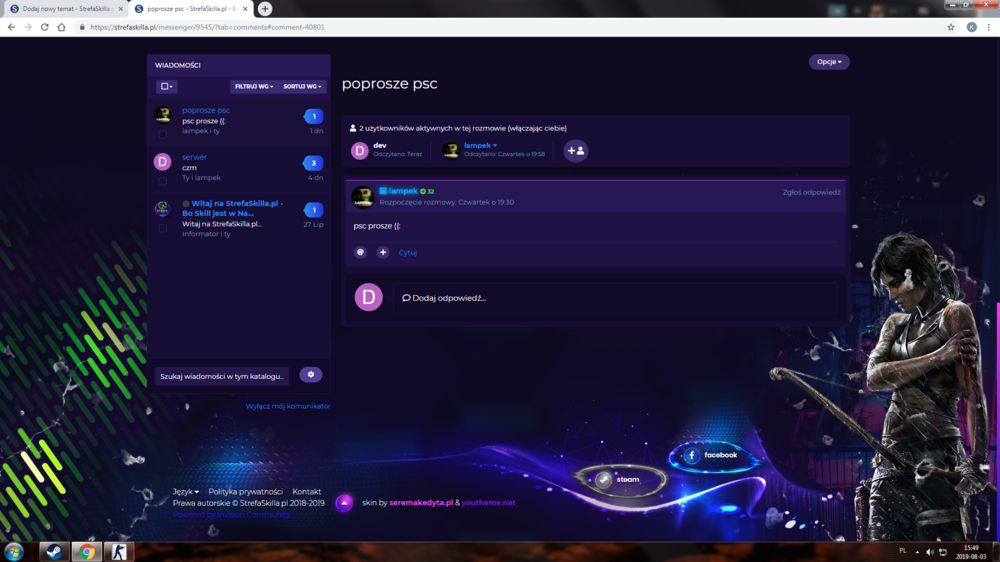Go to the browser home icon
1000x562 pixels.
[x=61, y=27]
